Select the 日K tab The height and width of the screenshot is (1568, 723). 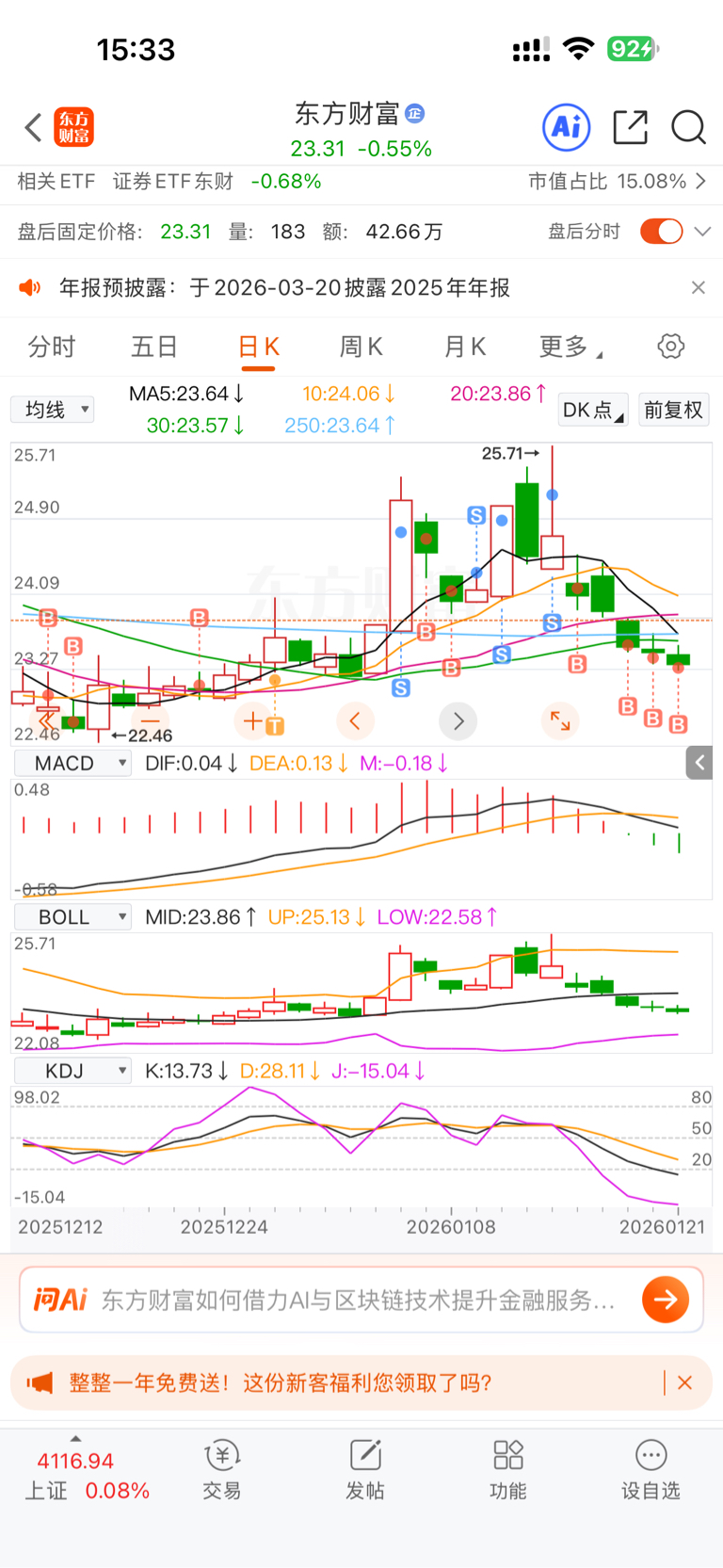click(258, 347)
